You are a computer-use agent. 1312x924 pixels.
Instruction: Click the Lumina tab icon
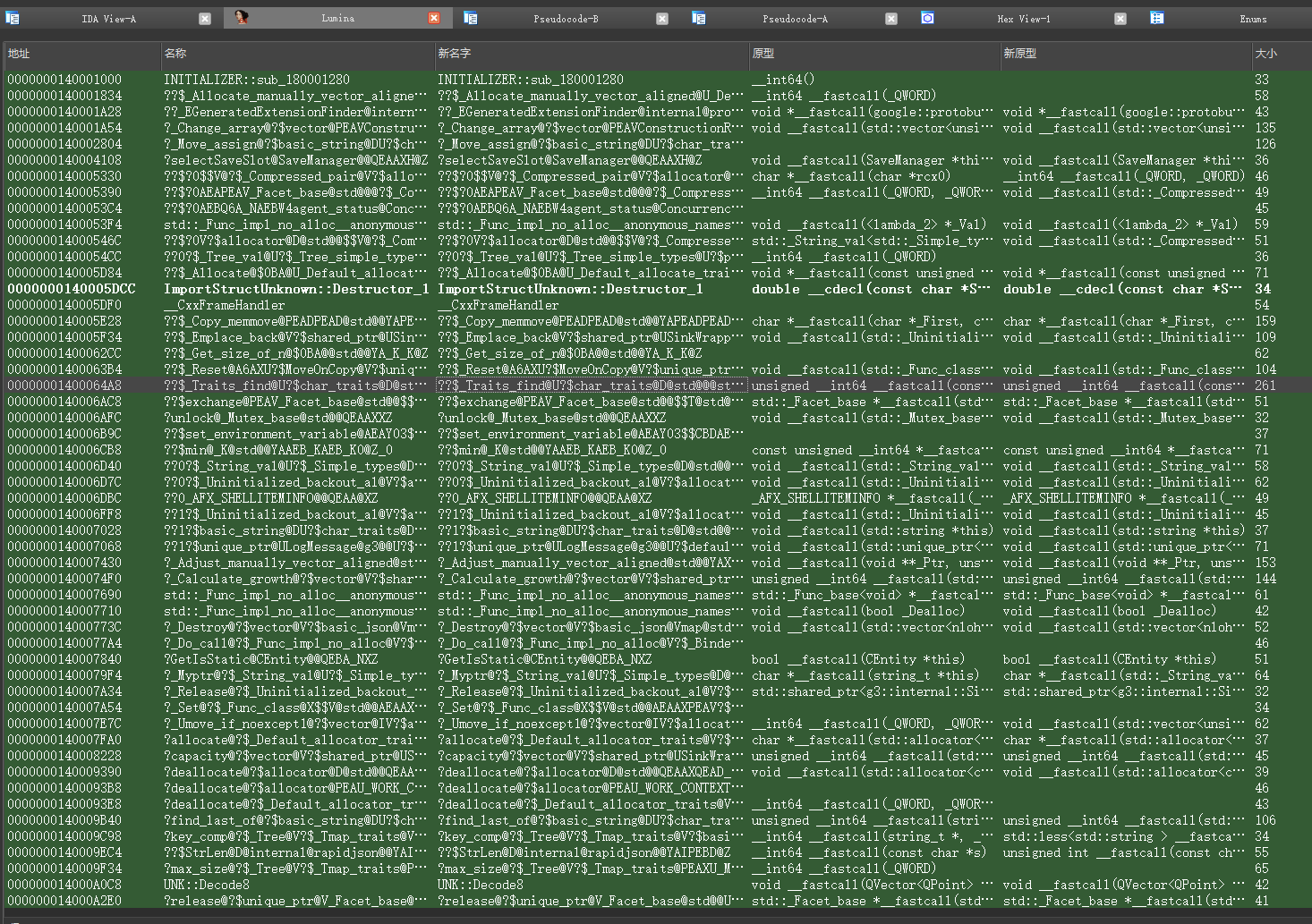pyautogui.click(x=241, y=18)
